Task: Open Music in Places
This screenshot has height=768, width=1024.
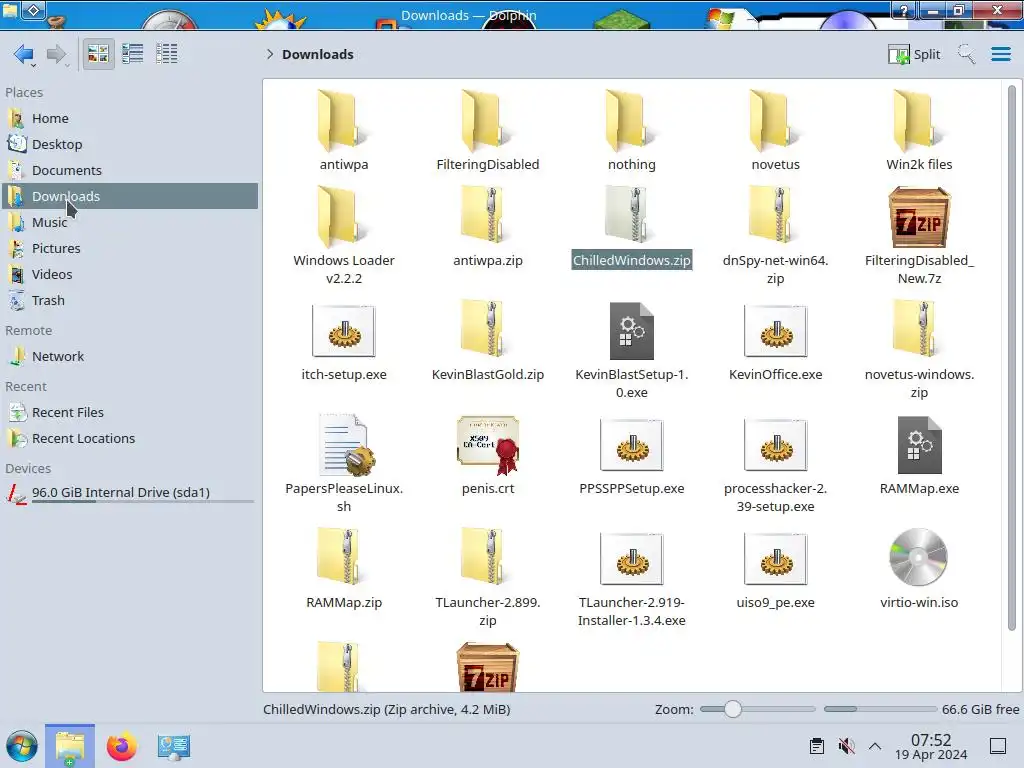Action: [130, 222]
